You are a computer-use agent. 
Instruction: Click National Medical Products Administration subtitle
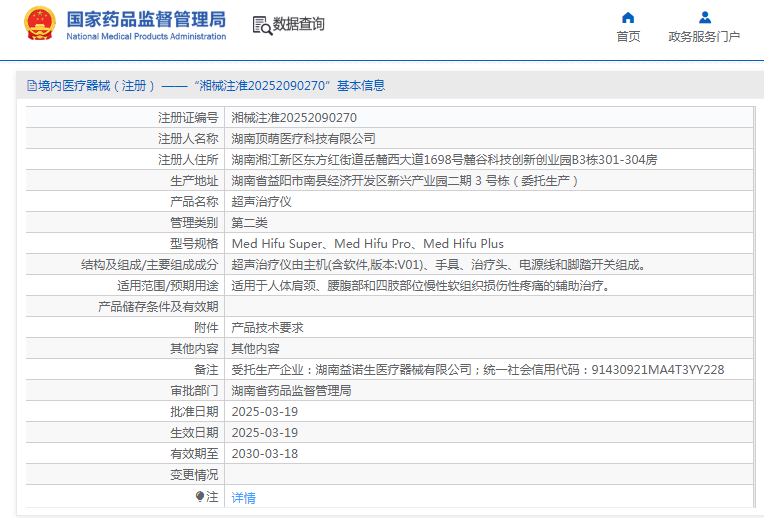146,36
